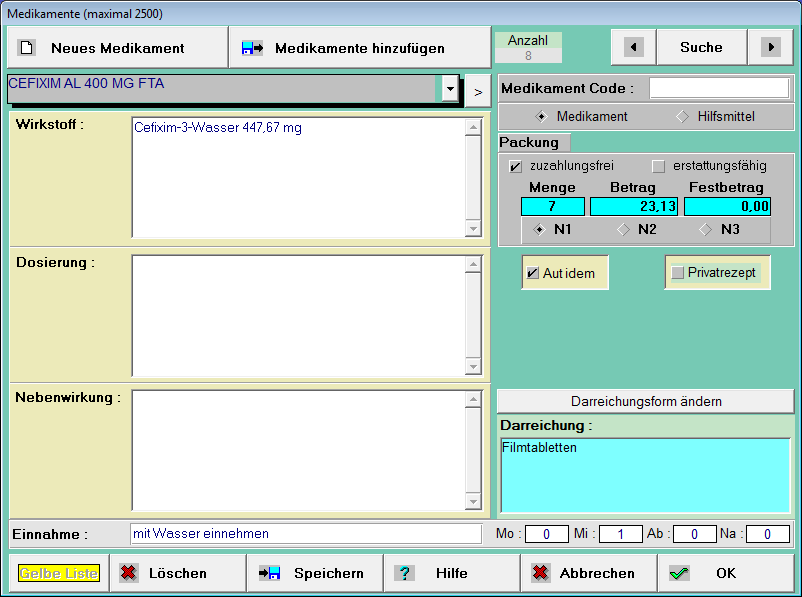Enable the Privatrezept checkbox
Viewport: 802px width, 597px height.
tap(678, 272)
